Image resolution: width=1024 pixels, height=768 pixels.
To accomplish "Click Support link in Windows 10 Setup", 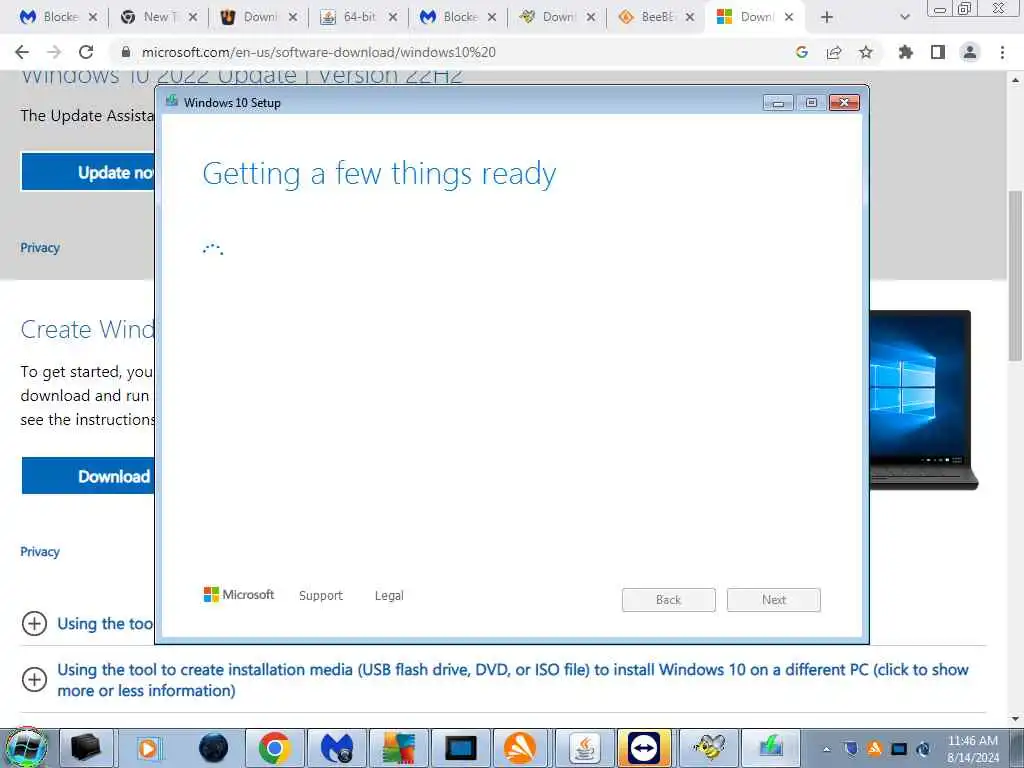I will pyautogui.click(x=321, y=596).
